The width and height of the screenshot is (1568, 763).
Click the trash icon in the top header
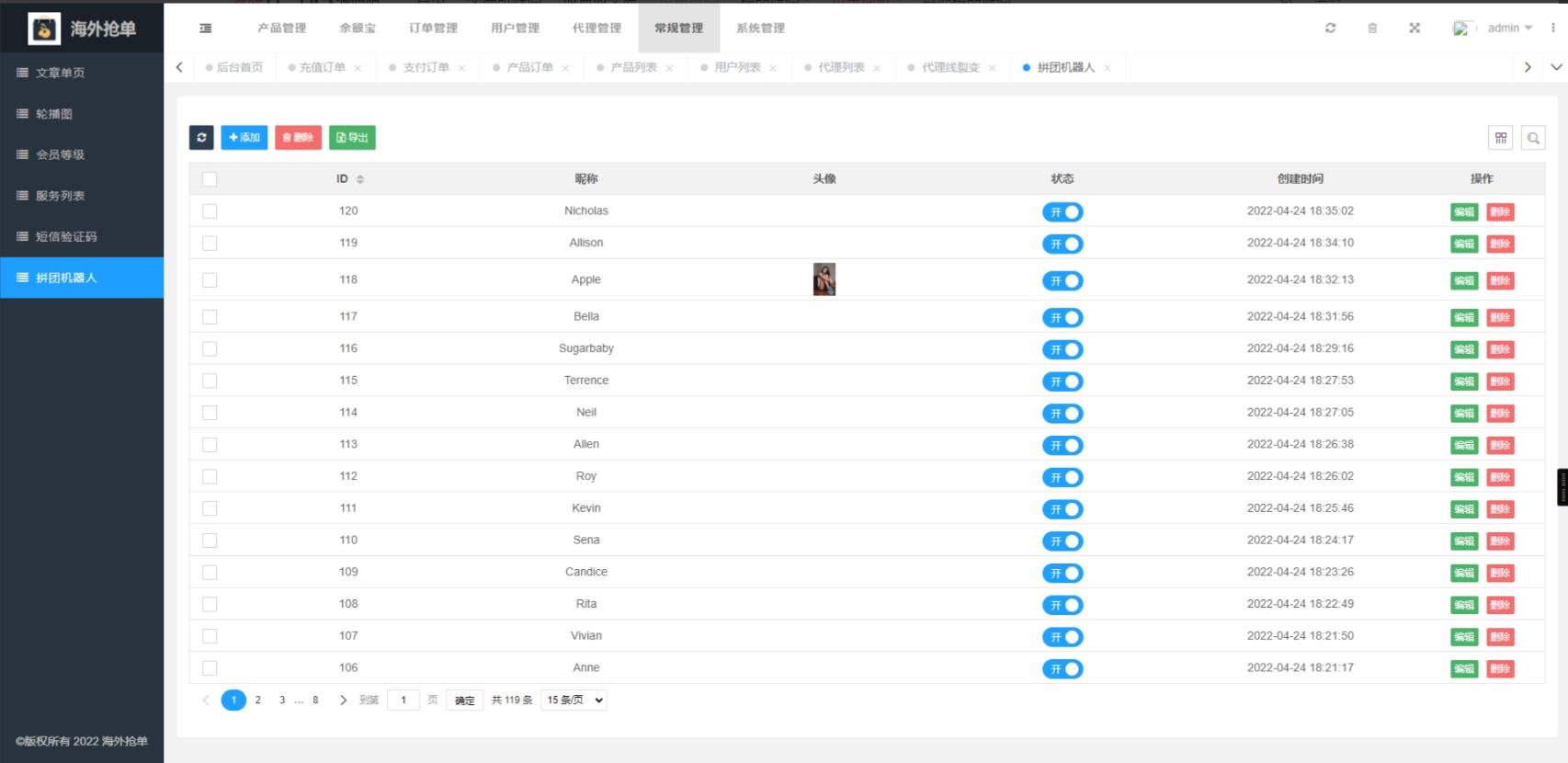click(x=1372, y=28)
